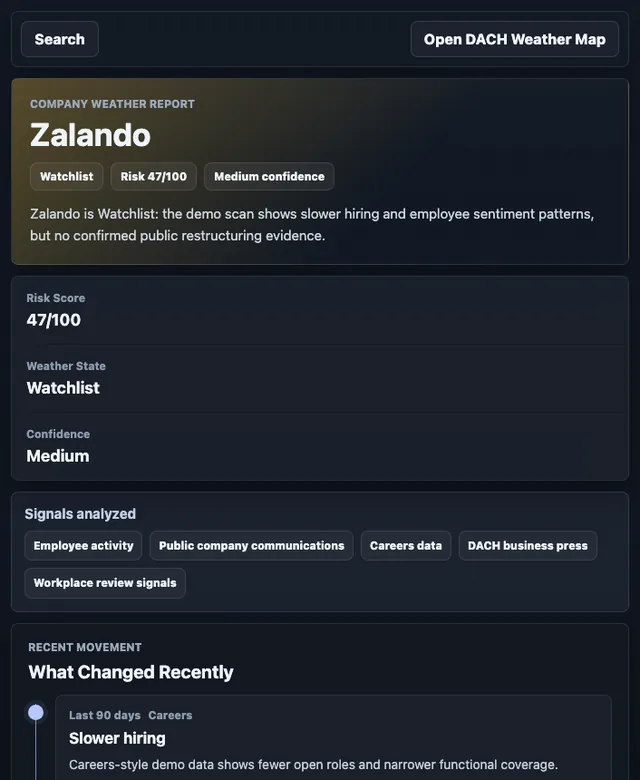Click the DACH business press chip
The height and width of the screenshot is (780, 640).
coord(528,546)
